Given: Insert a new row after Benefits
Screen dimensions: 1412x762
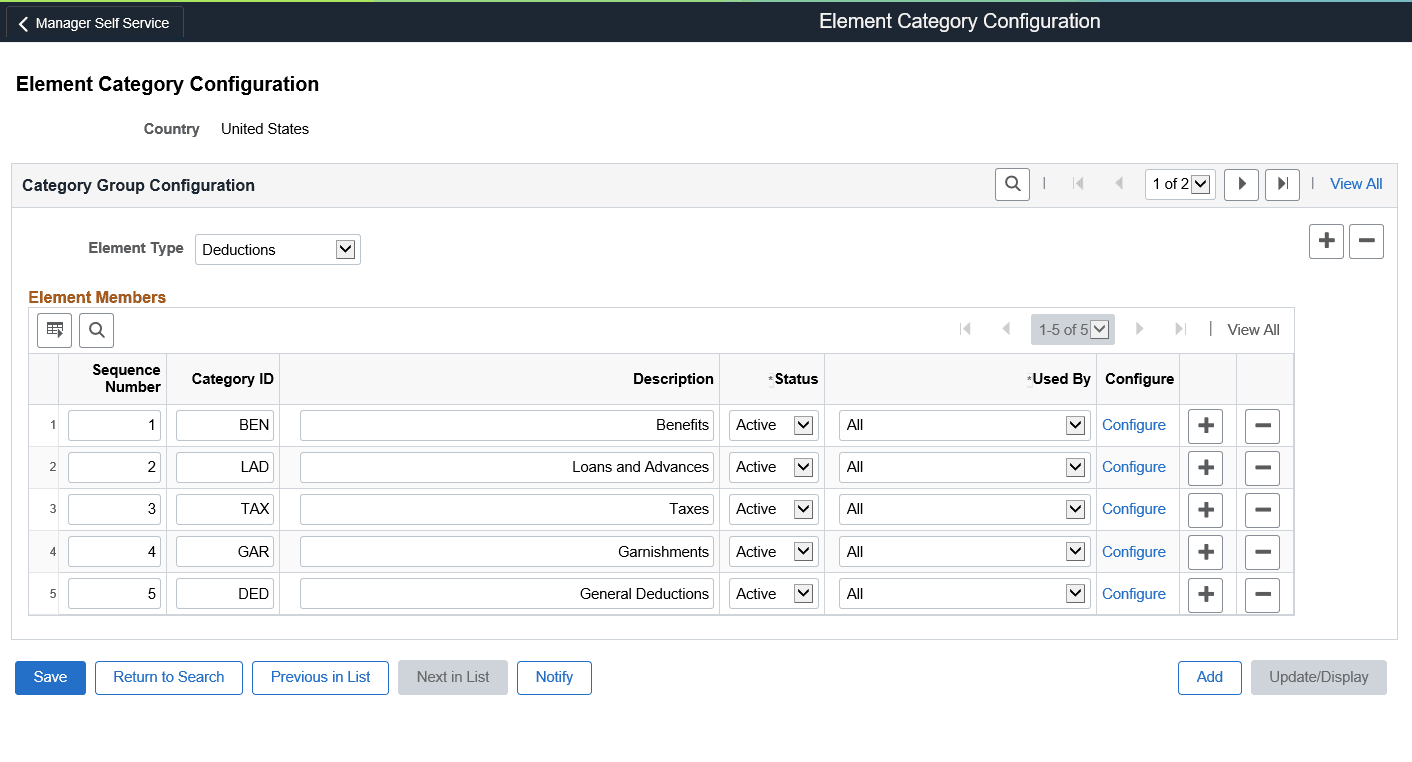Looking at the screenshot, I should click(x=1205, y=425).
